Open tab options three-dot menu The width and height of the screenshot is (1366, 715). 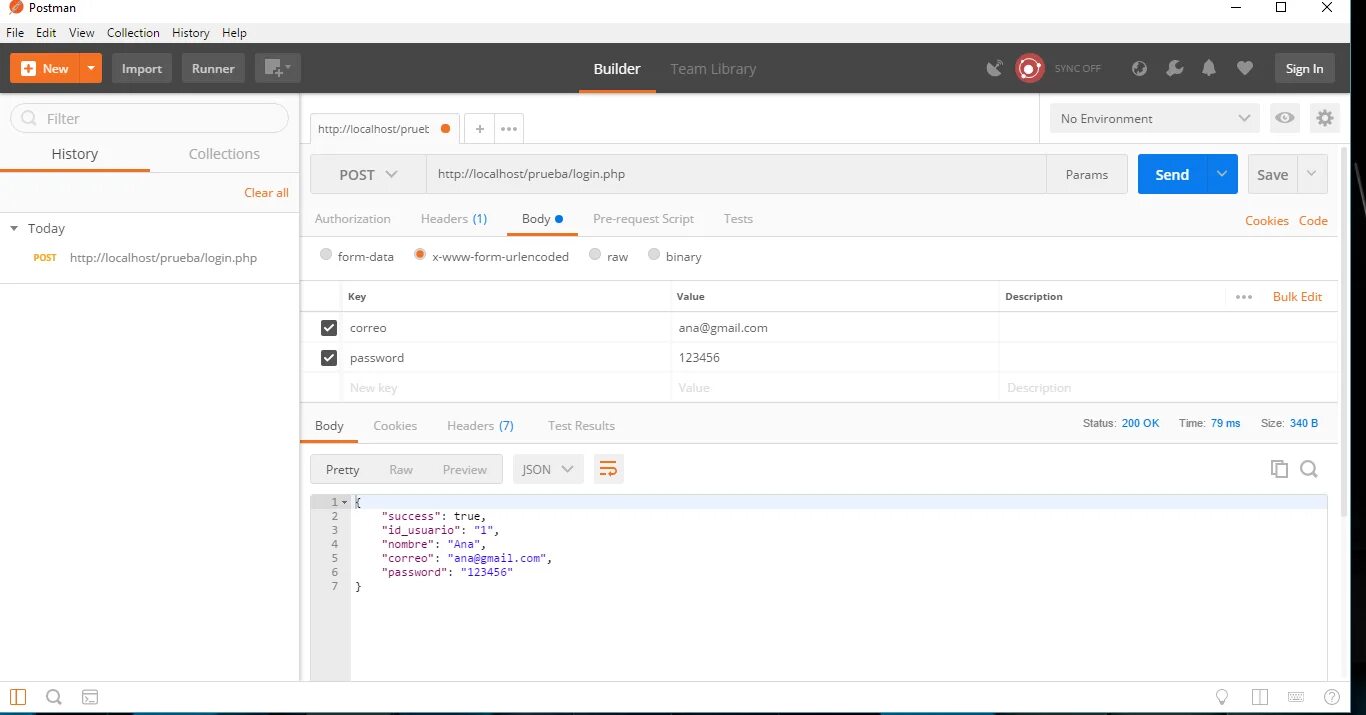[x=509, y=129]
